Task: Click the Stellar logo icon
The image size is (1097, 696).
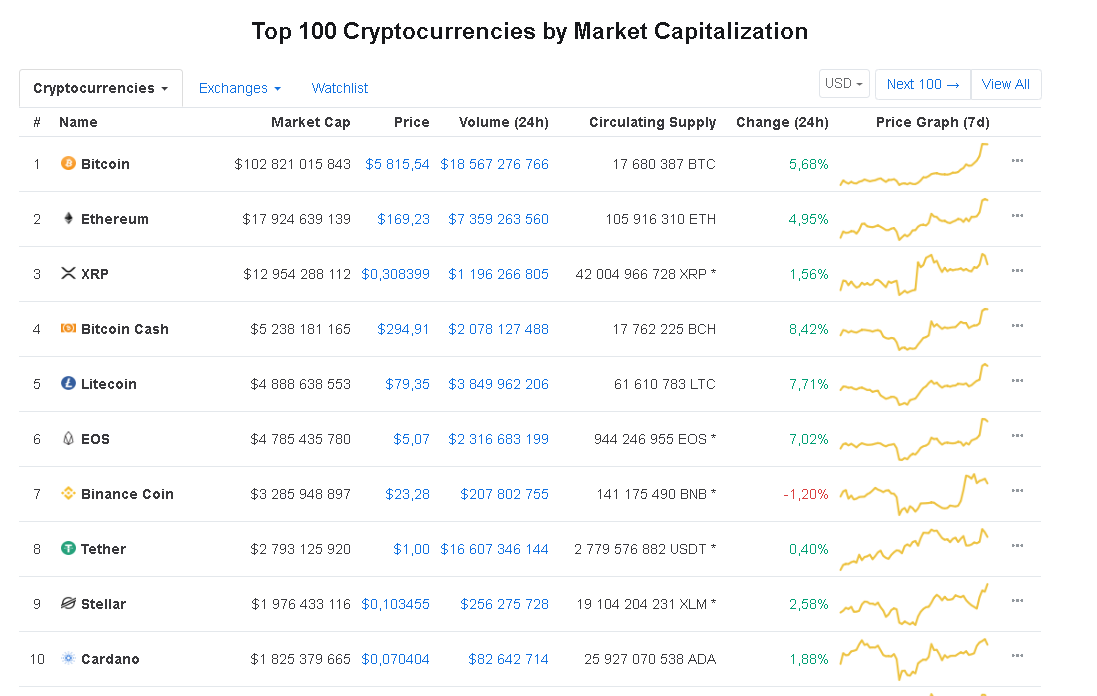Action: click(x=68, y=604)
